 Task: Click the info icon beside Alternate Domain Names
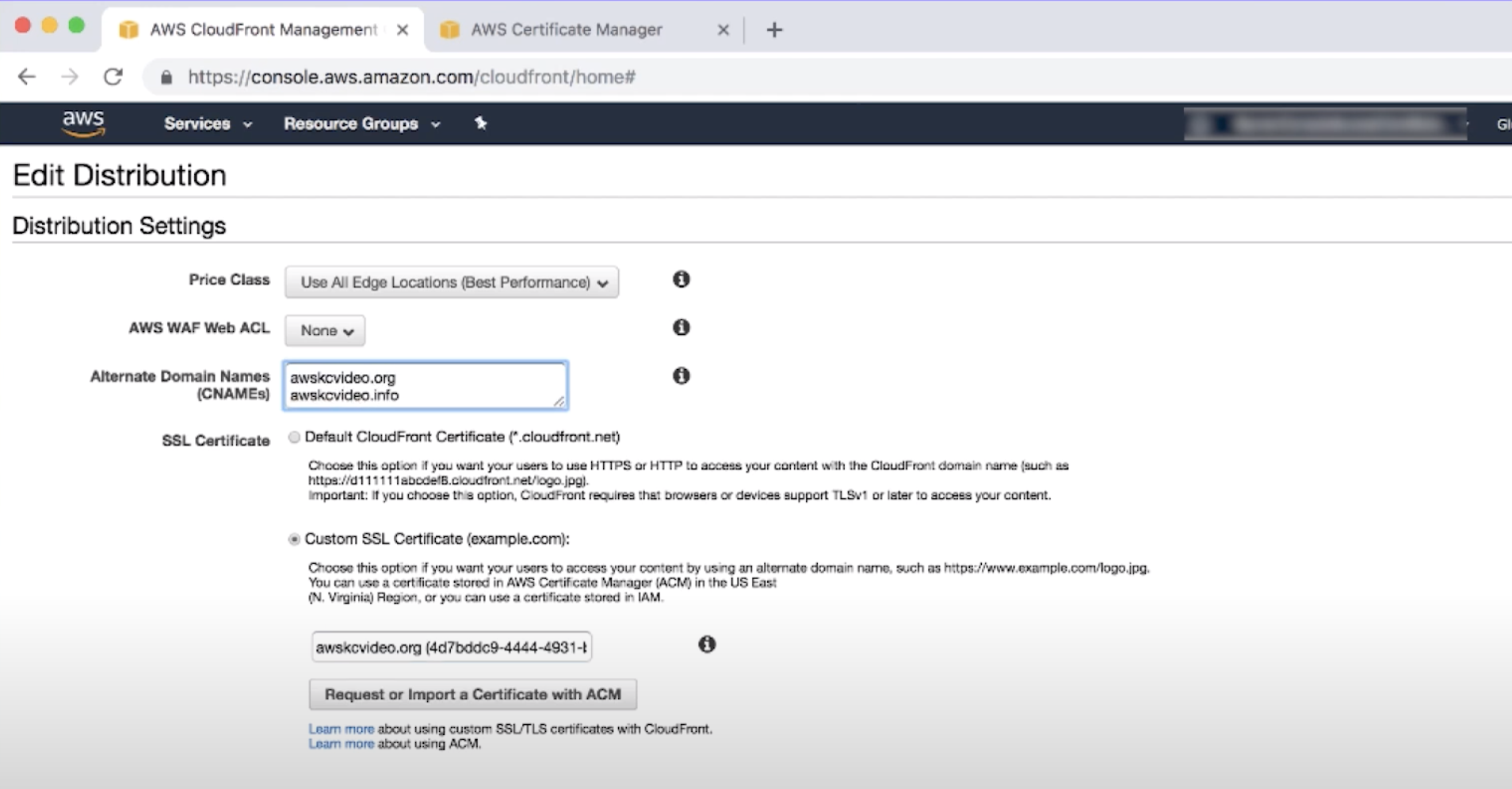click(681, 375)
